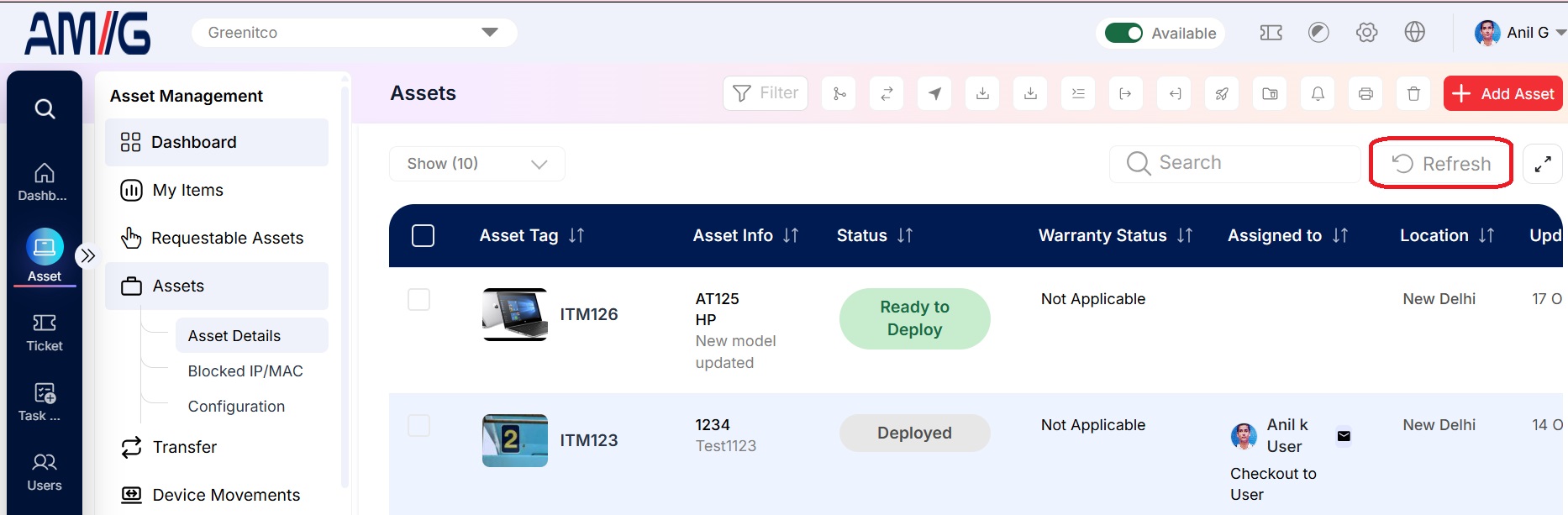Open Requestable Assets in the sidebar
The height and width of the screenshot is (515, 1568).
click(x=217, y=238)
